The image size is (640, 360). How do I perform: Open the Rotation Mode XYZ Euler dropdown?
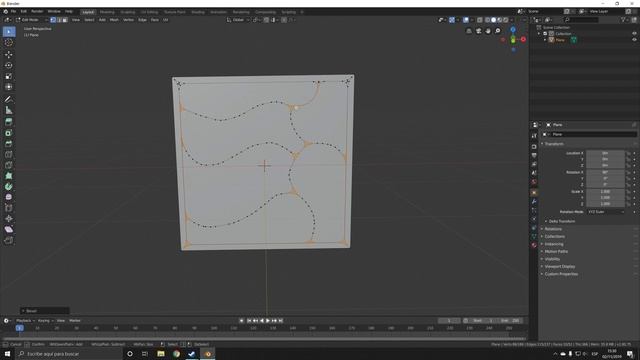click(x=606, y=212)
